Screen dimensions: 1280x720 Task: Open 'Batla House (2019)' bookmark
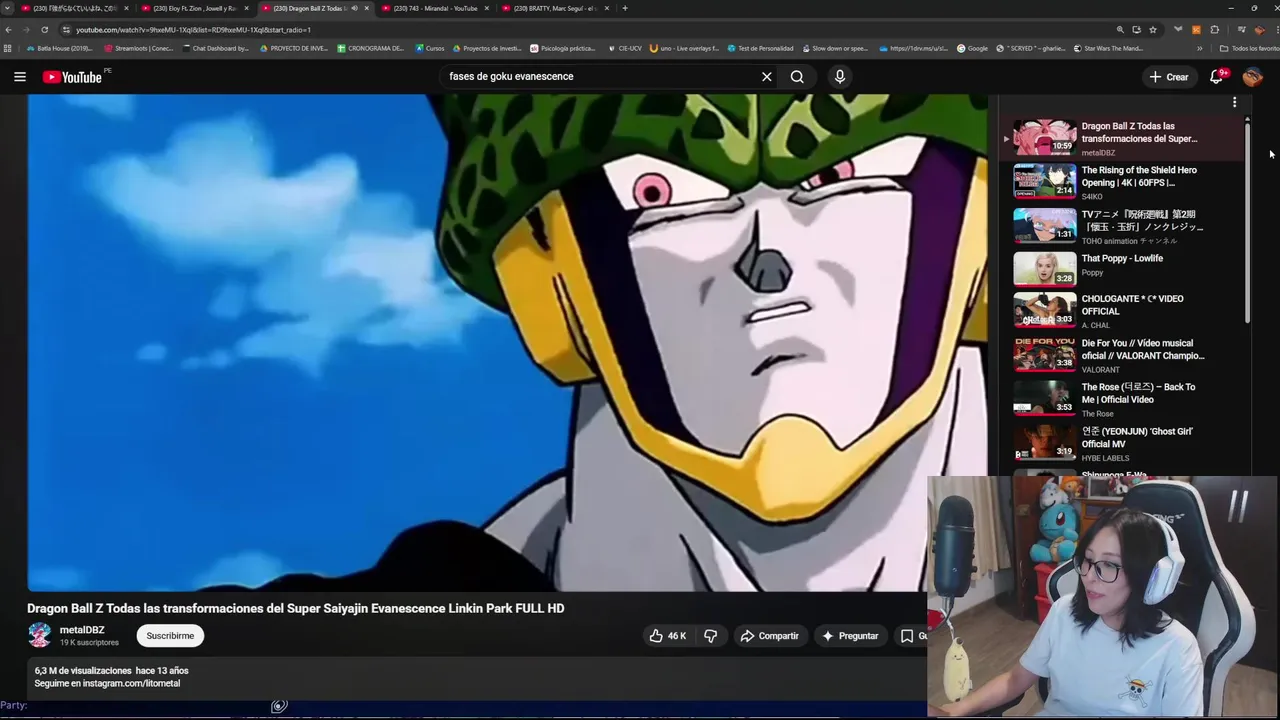(x=59, y=48)
